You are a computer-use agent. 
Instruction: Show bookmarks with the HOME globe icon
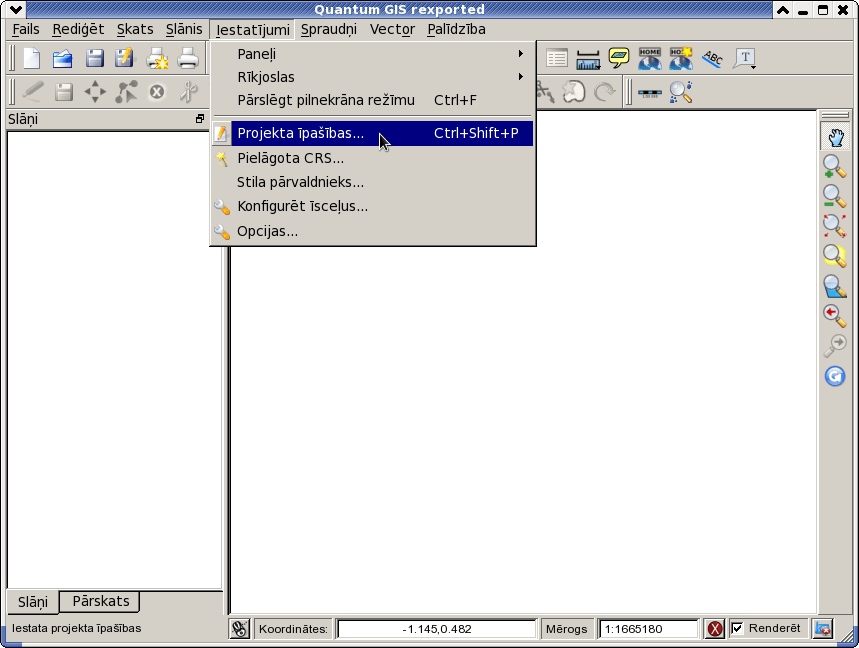coord(650,58)
